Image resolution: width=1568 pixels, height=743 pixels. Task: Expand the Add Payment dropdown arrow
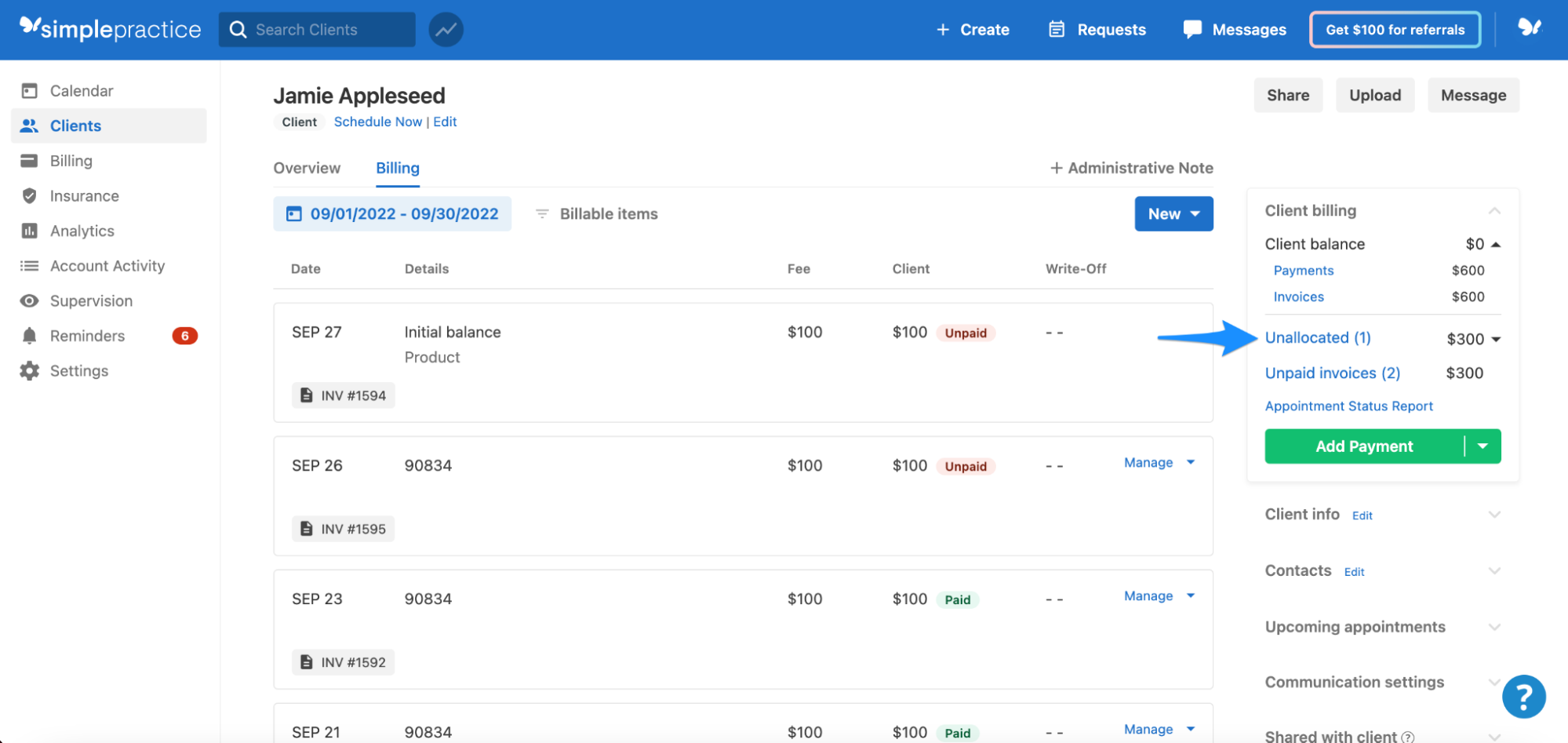pyautogui.click(x=1483, y=446)
